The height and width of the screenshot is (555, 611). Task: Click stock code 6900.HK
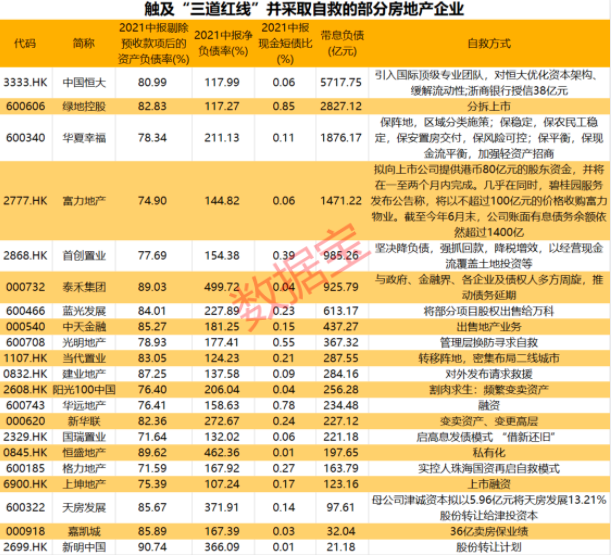click(x=25, y=484)
